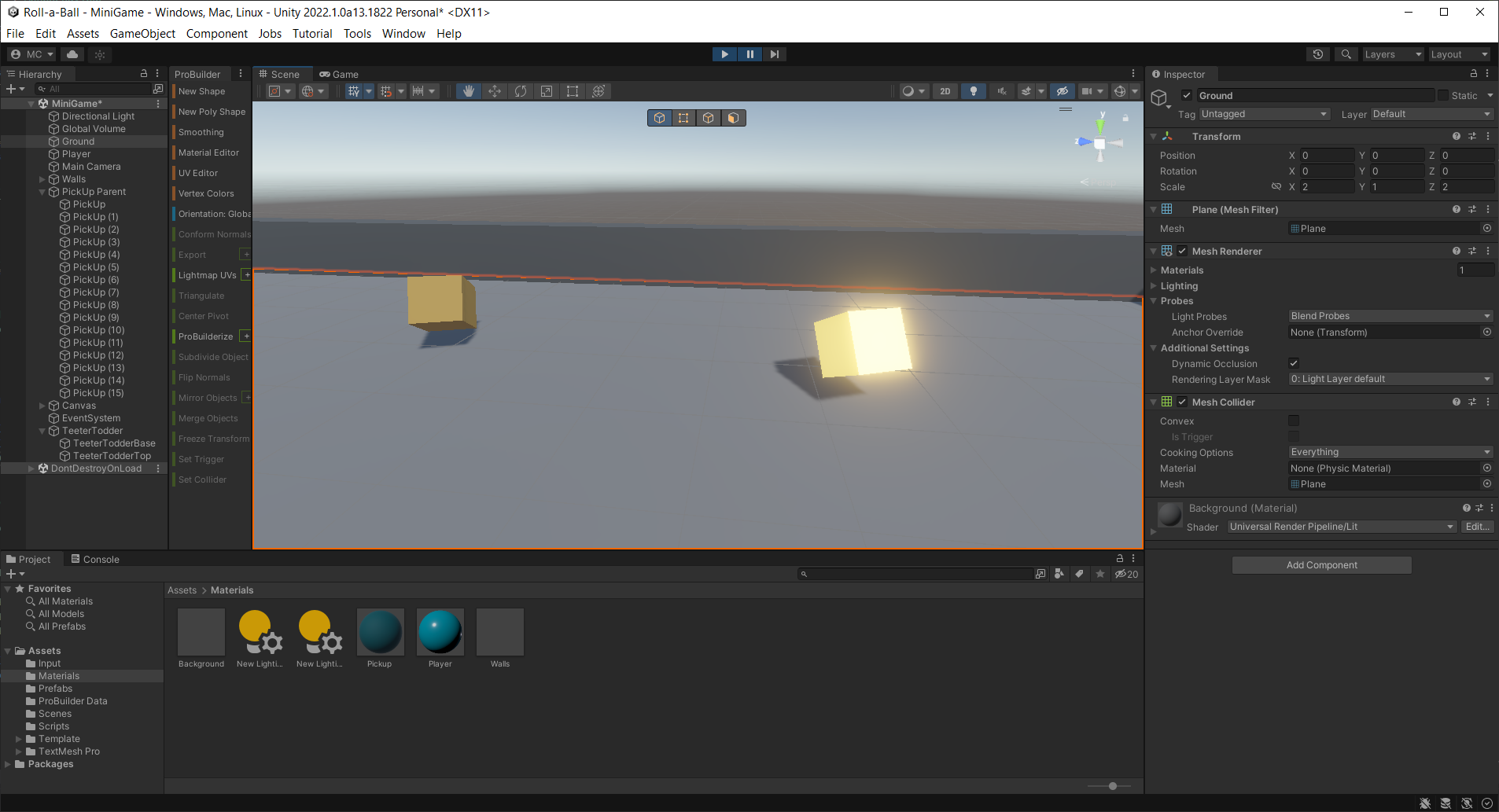Open the Component menu
This screenshot has width=1499, height=812.
click(217, 33)
